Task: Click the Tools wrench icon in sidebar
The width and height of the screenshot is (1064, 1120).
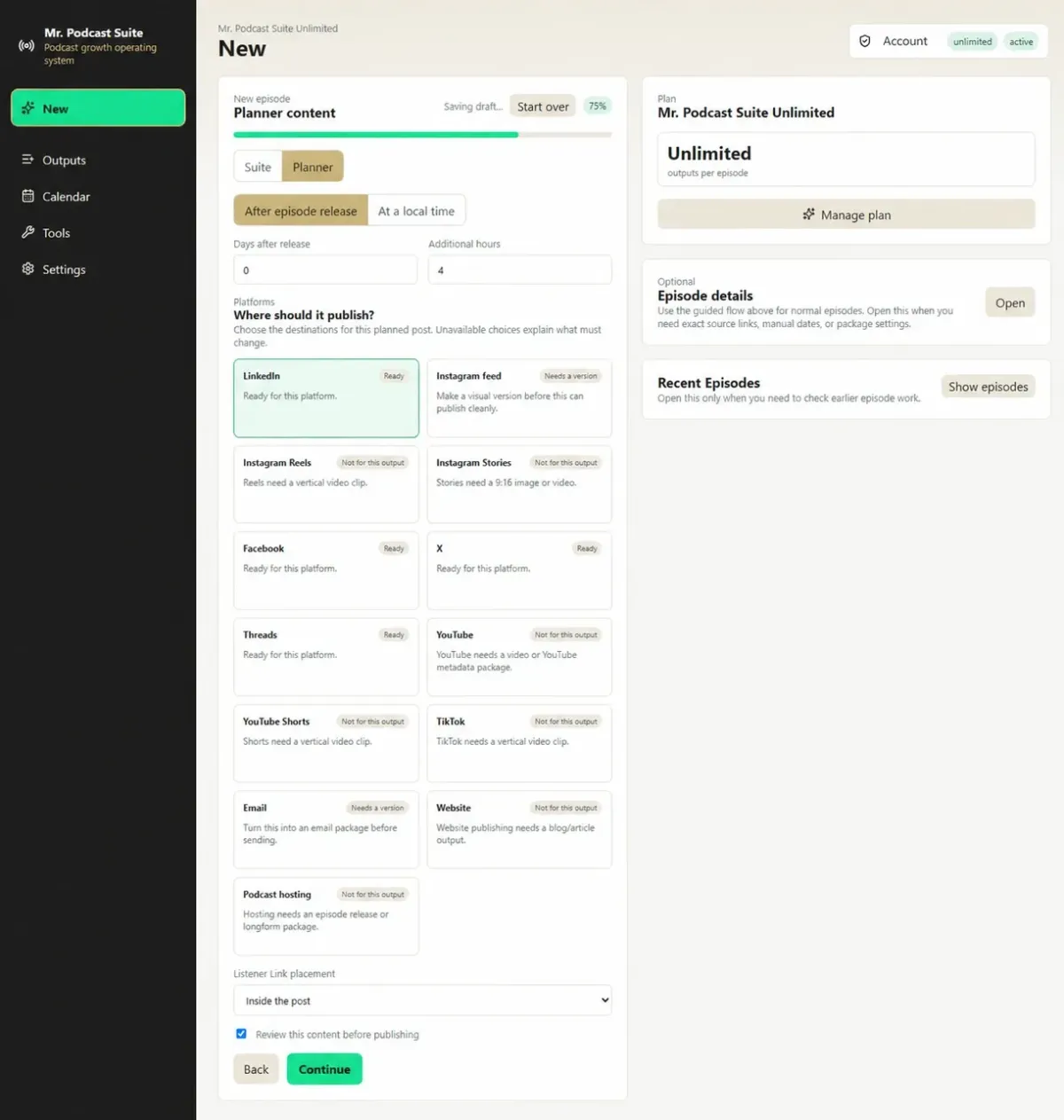Action: [x=27, y=232]
